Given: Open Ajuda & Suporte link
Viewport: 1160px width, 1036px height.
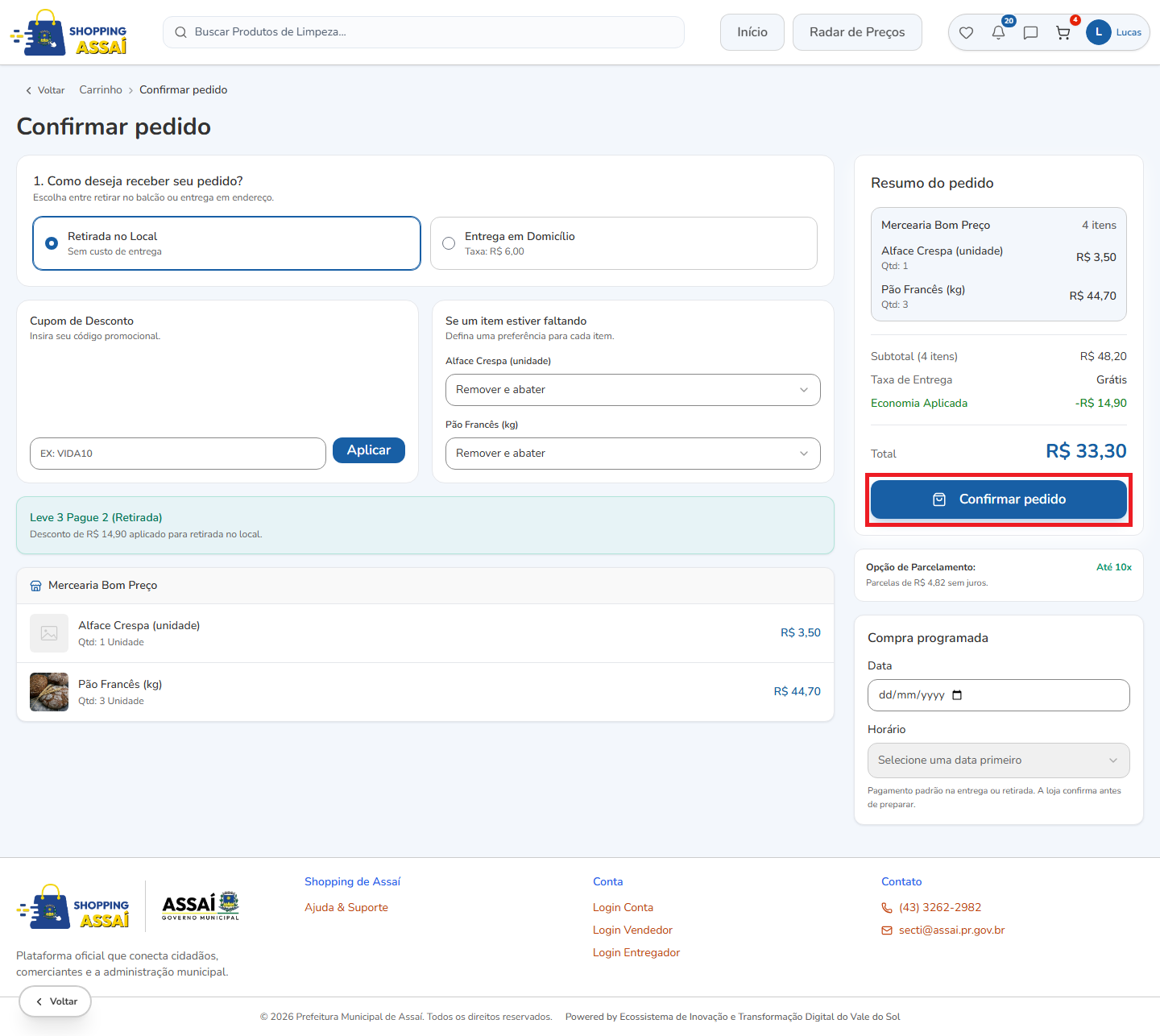Looking at the screenshot, I should pyautogui.click(x=346, y=908).
